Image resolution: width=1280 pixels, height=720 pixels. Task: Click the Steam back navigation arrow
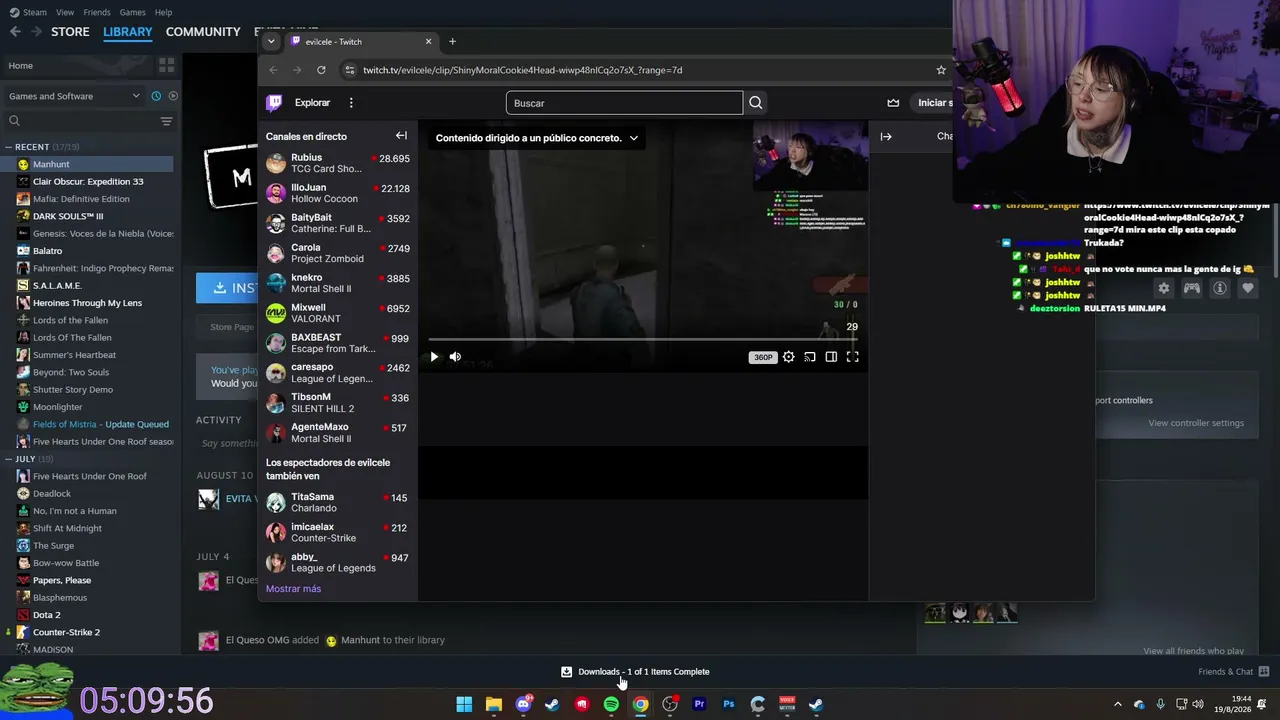click(x=14, y=32)
